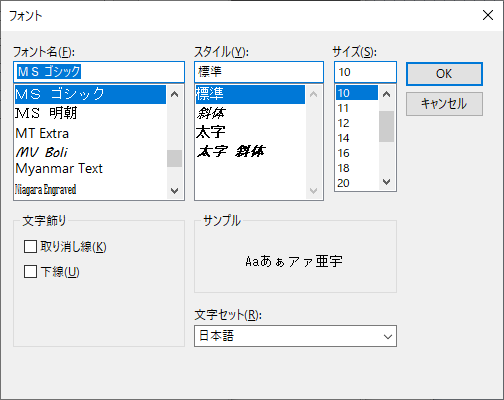Close the フォント dialog with X
The image size is (504, 400).
(488, 15)
